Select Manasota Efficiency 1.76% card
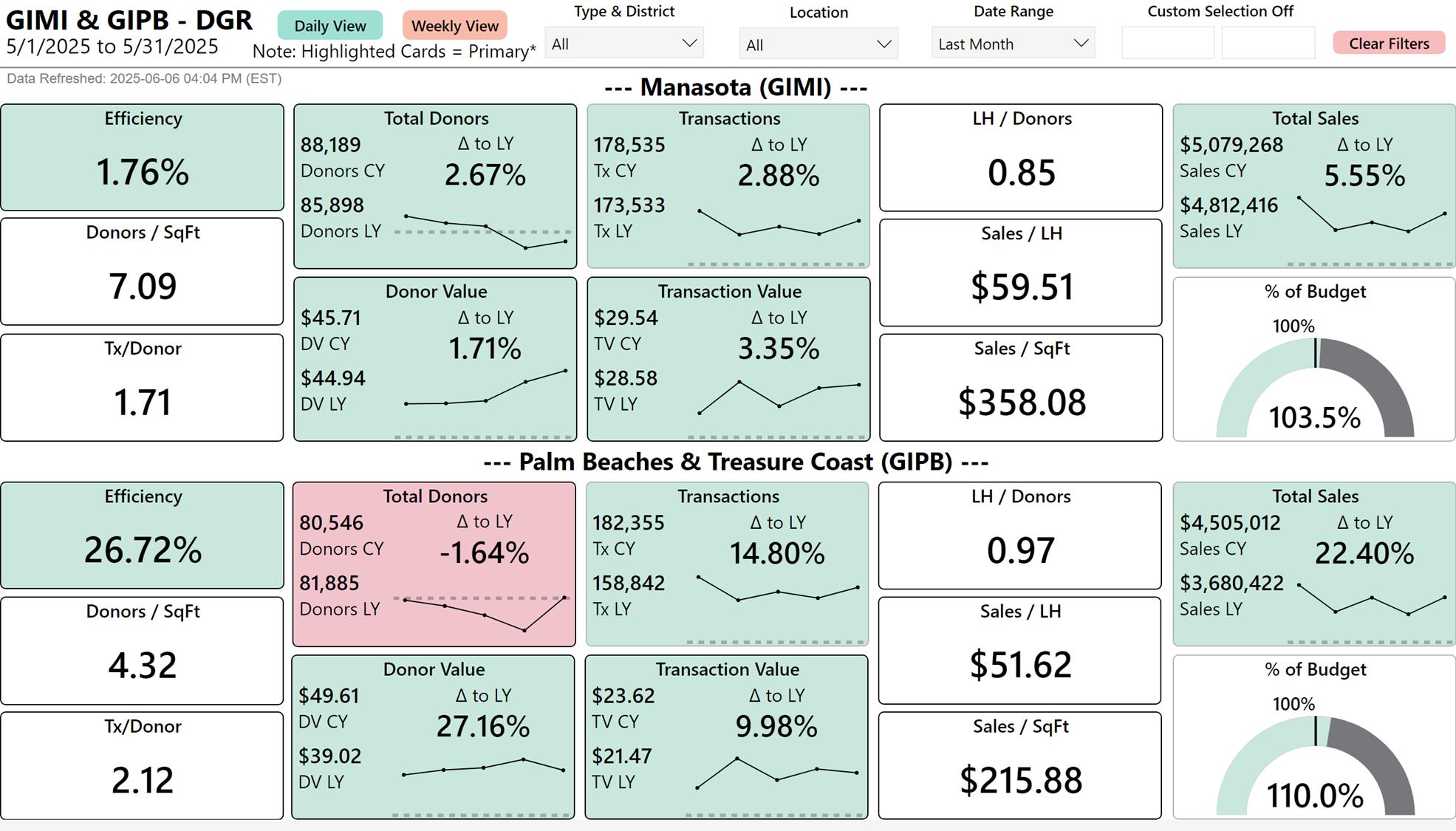1456x831 pixels. click(x=142, y=157)
